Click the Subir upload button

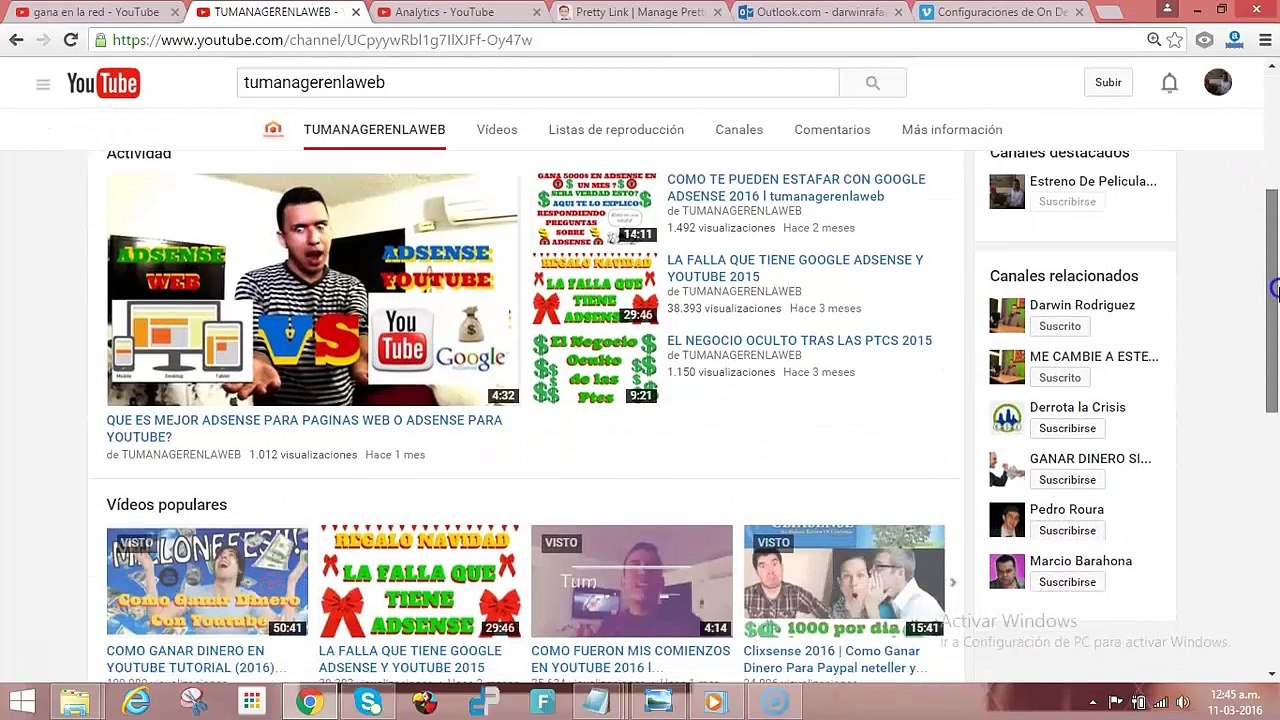pyautogui.click(x=1108, y=83)
